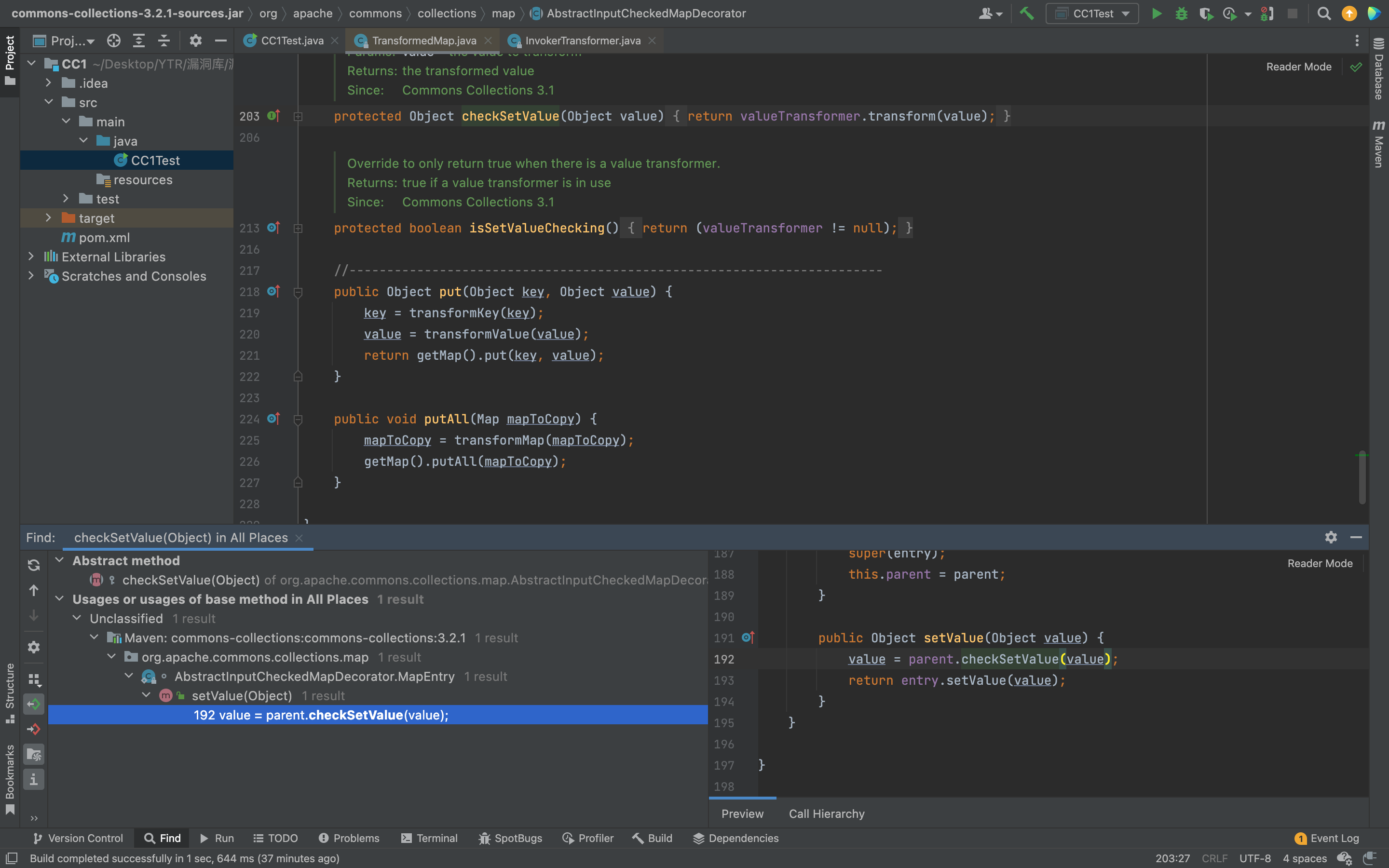Image resolution: width=1389 pixels, height=868 pixels.
Task: Collapse AbstractInputCheckedMapDecorator.MapEntry result node
Action: (x=129, y=676)
